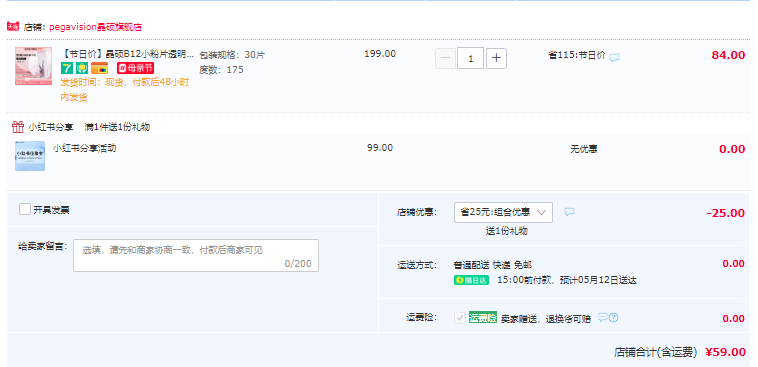Click the green 运费险 label badge
The image size is (758, 367).
coord(482,318)
